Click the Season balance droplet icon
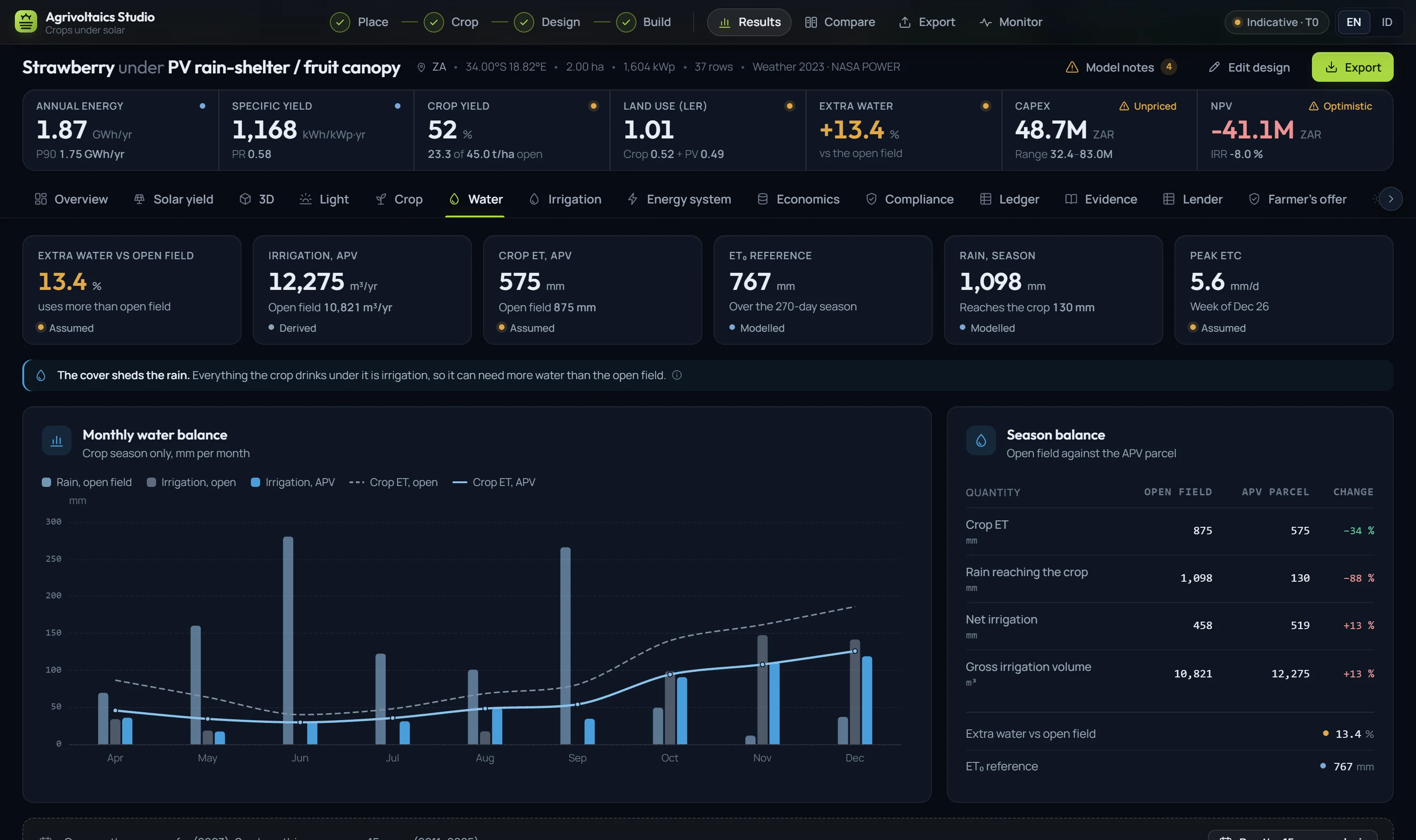This screenshot has width=1416, height=840. 981,440
